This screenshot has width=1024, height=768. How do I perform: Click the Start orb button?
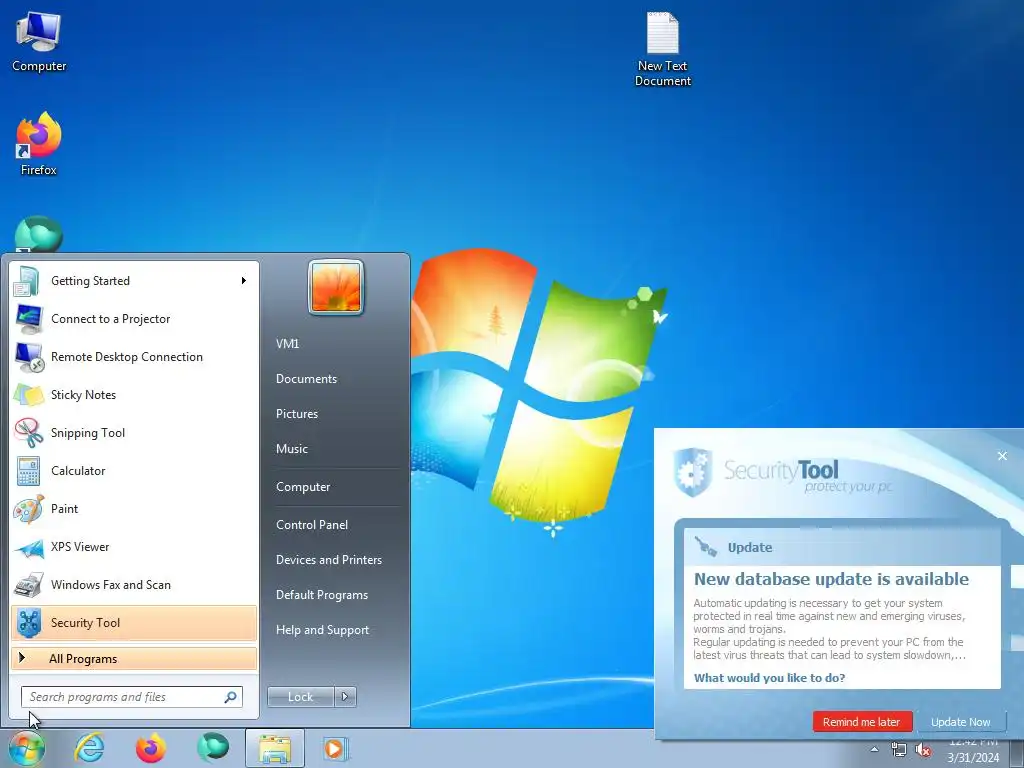(27, 748)
